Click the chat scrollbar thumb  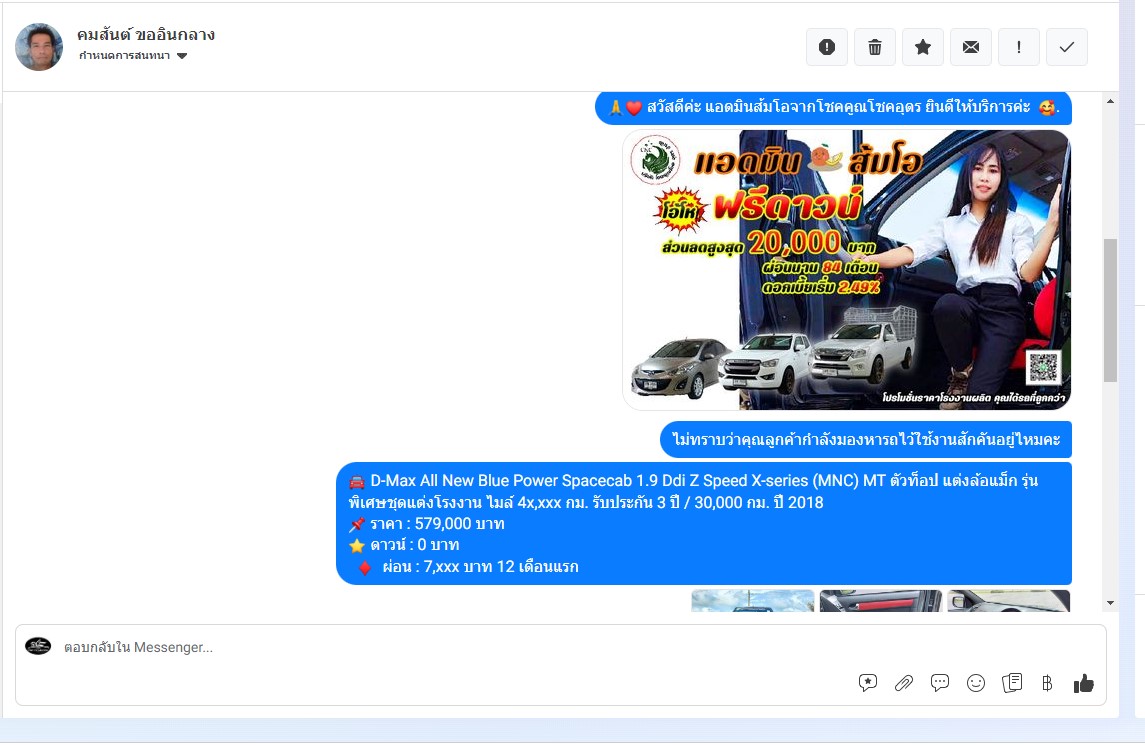[1110, 310]
